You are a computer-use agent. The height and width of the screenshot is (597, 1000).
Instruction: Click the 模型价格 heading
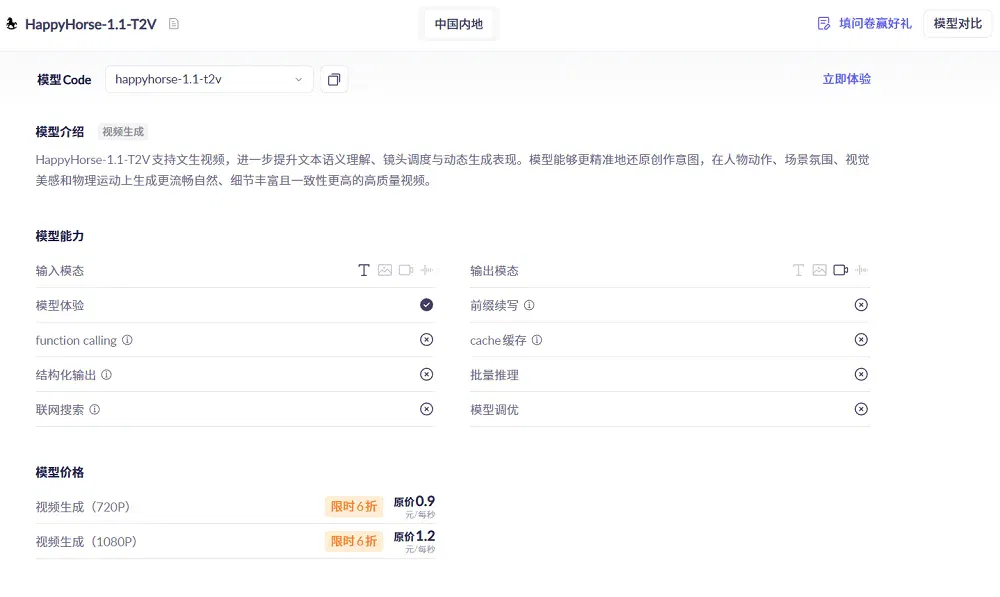tap(60, 473)
